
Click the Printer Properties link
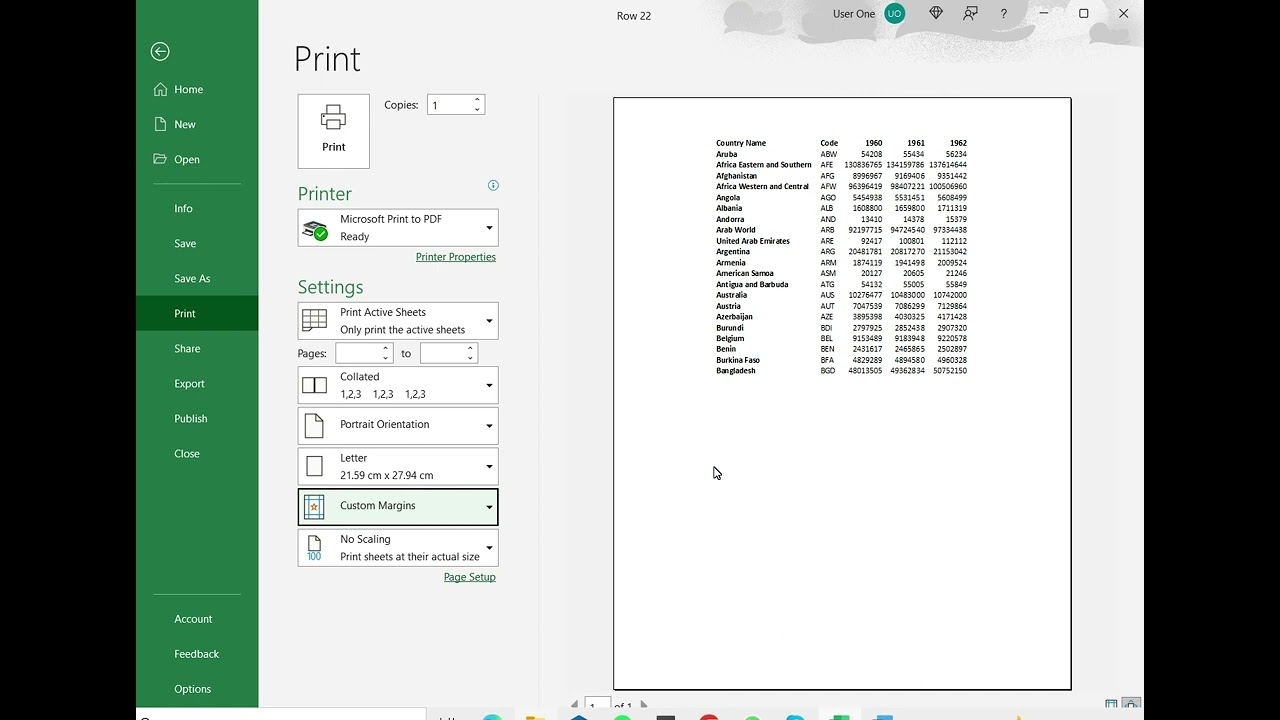455,257
